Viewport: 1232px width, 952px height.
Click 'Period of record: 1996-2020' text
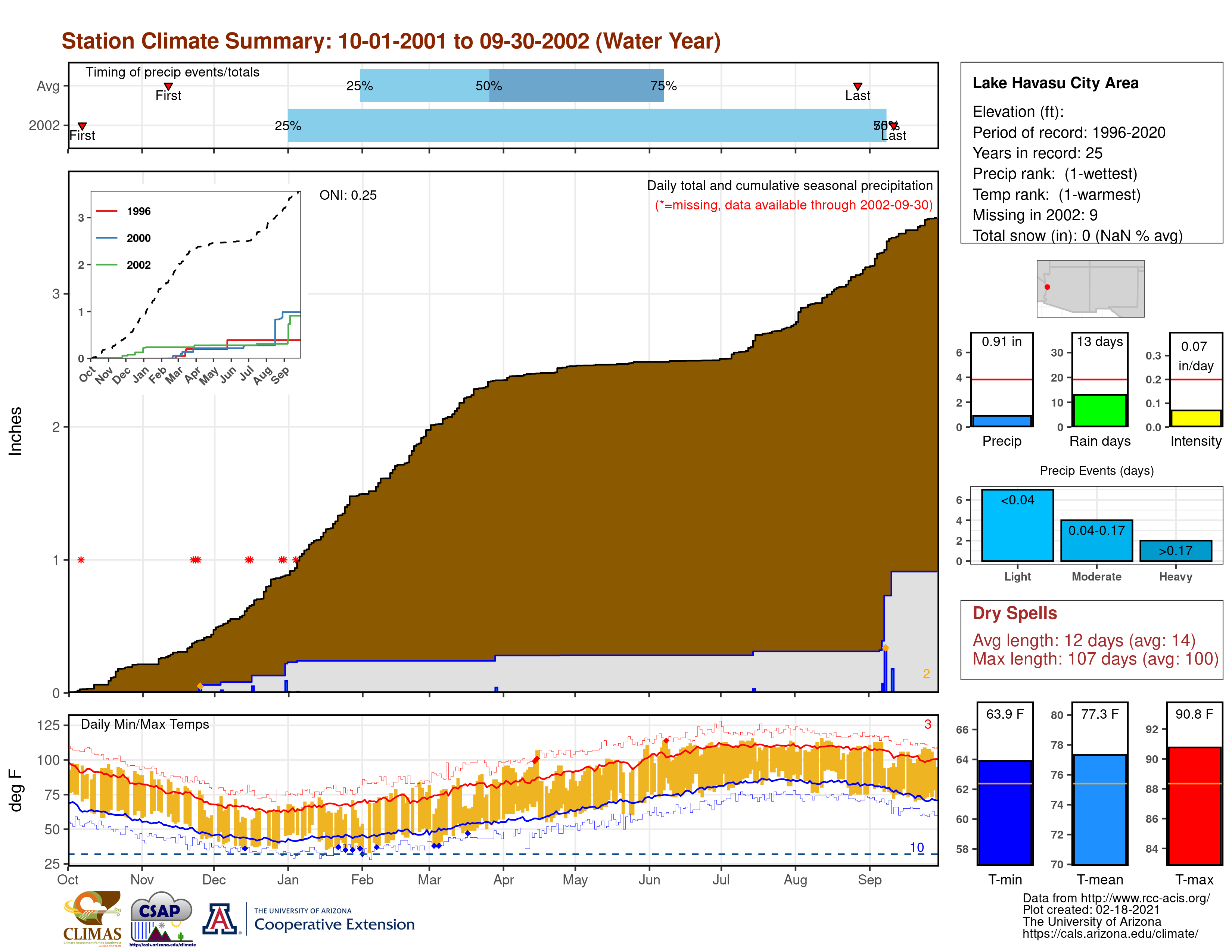[1068, 133]
